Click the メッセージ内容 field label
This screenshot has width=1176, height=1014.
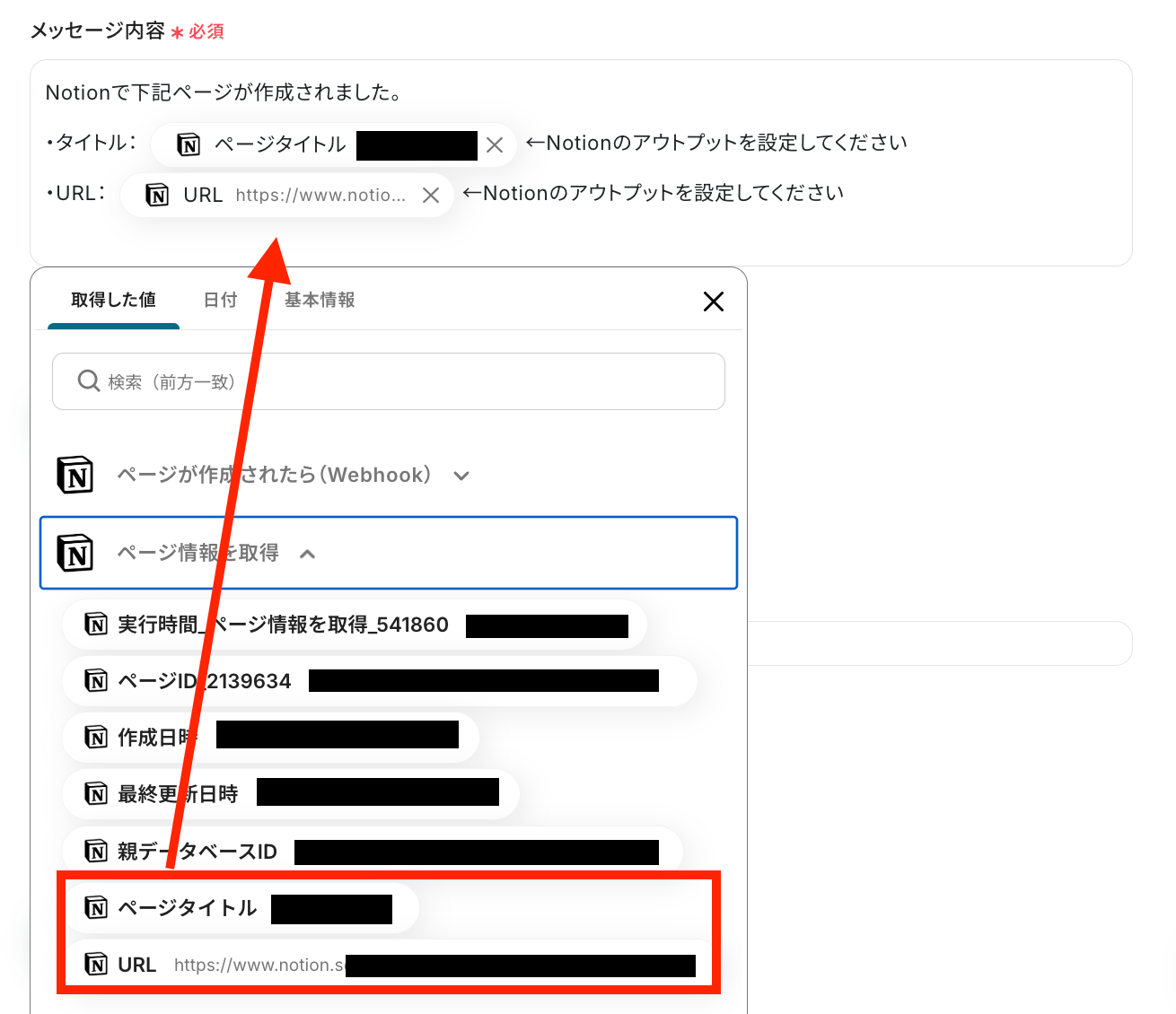98,31
